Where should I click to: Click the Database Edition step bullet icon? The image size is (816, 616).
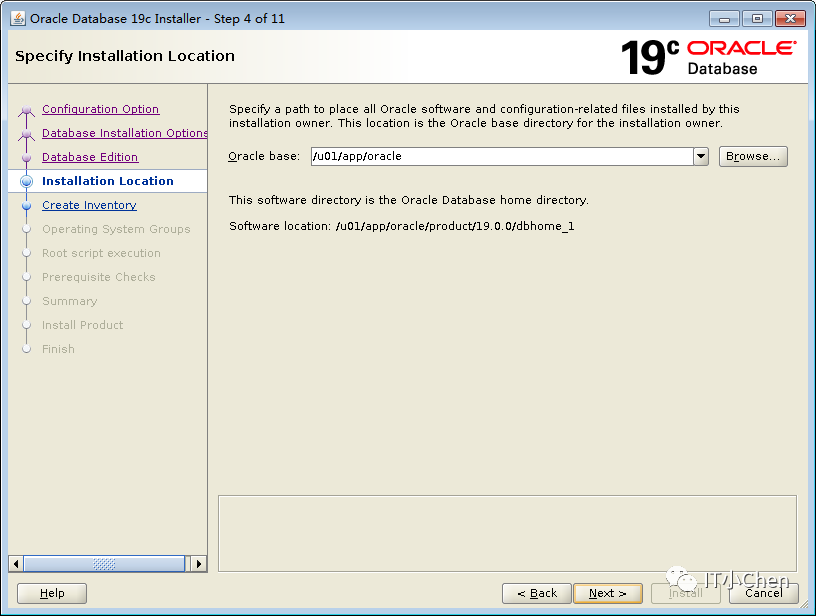pos(27,157)
